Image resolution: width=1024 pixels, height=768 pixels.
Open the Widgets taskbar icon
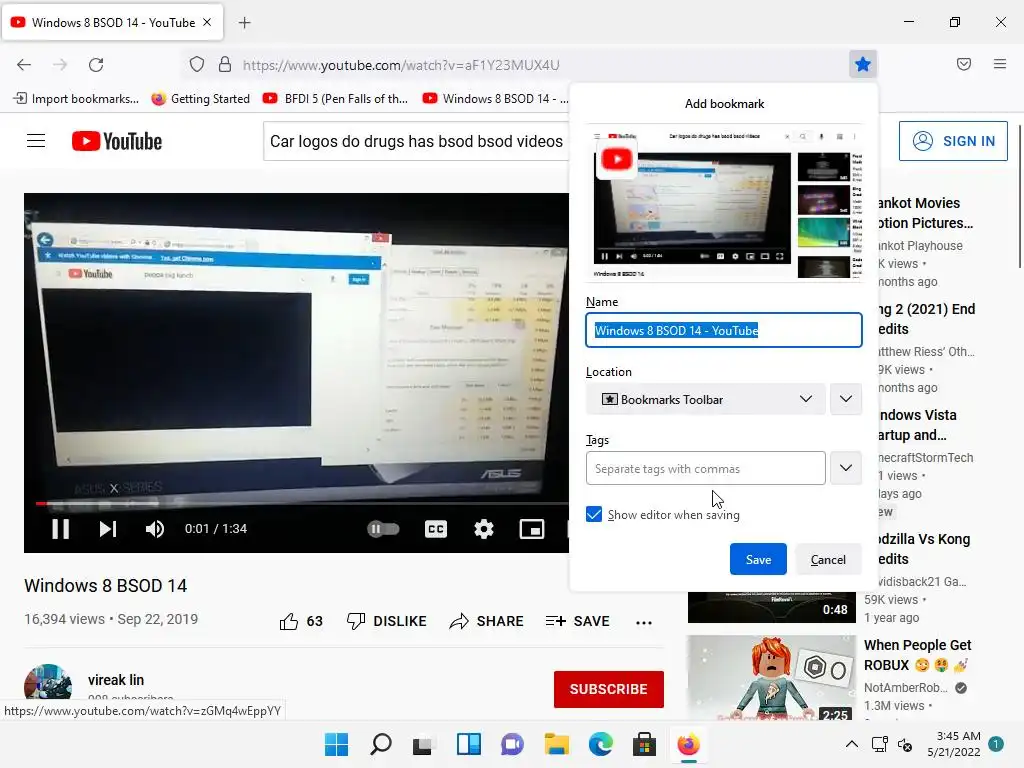[x=468, y=744]
